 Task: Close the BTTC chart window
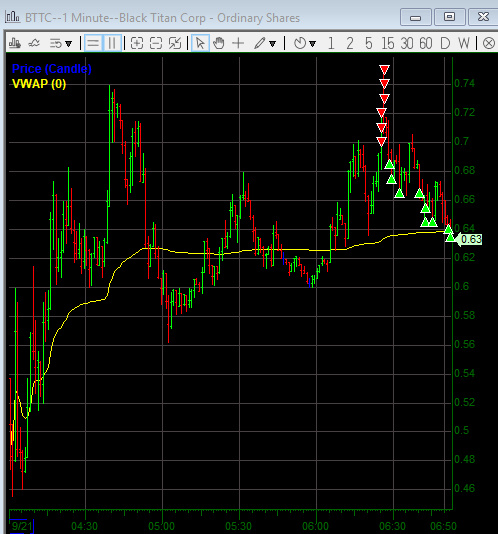[x=483, y=17]
